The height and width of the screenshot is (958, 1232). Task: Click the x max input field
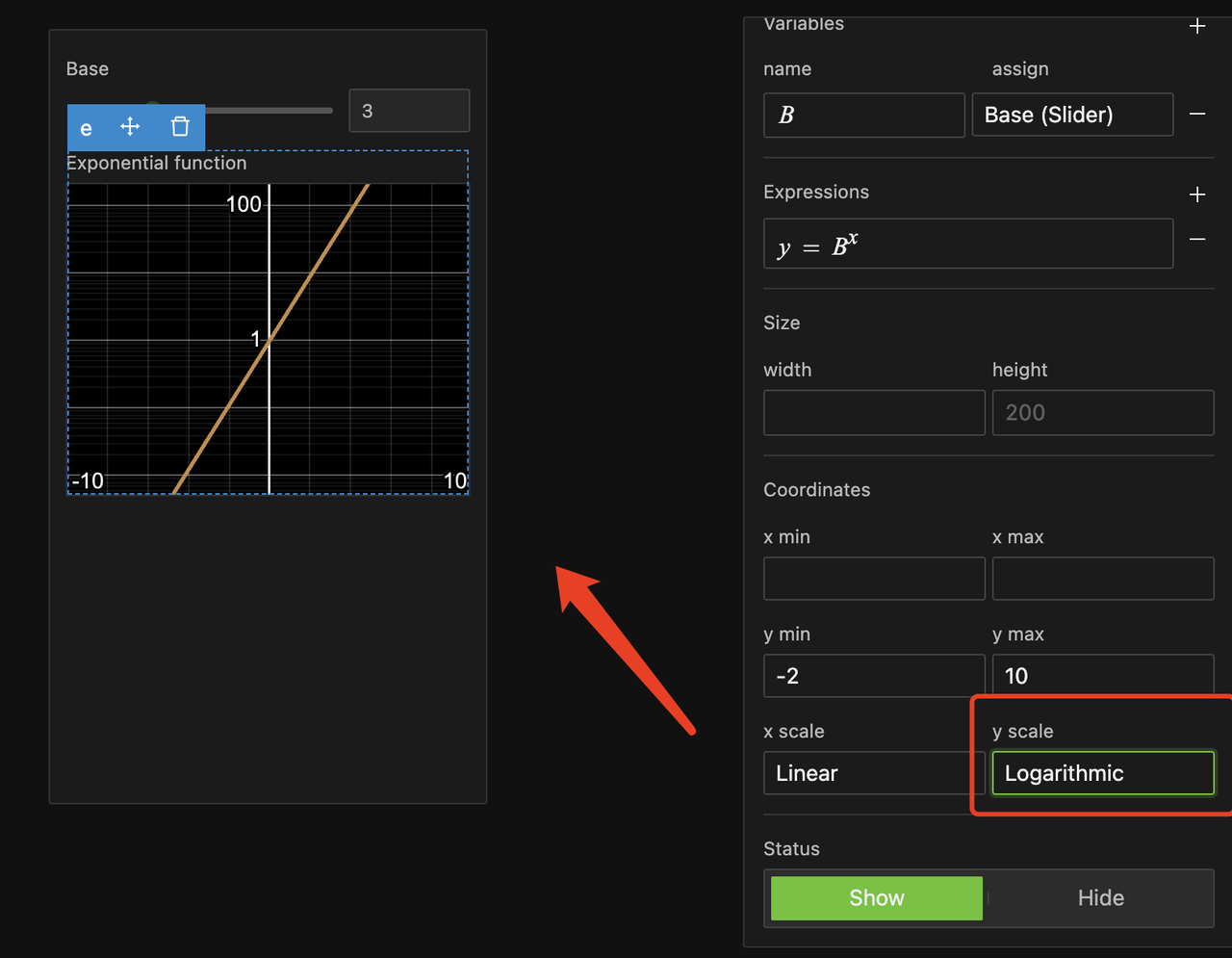1102,579
